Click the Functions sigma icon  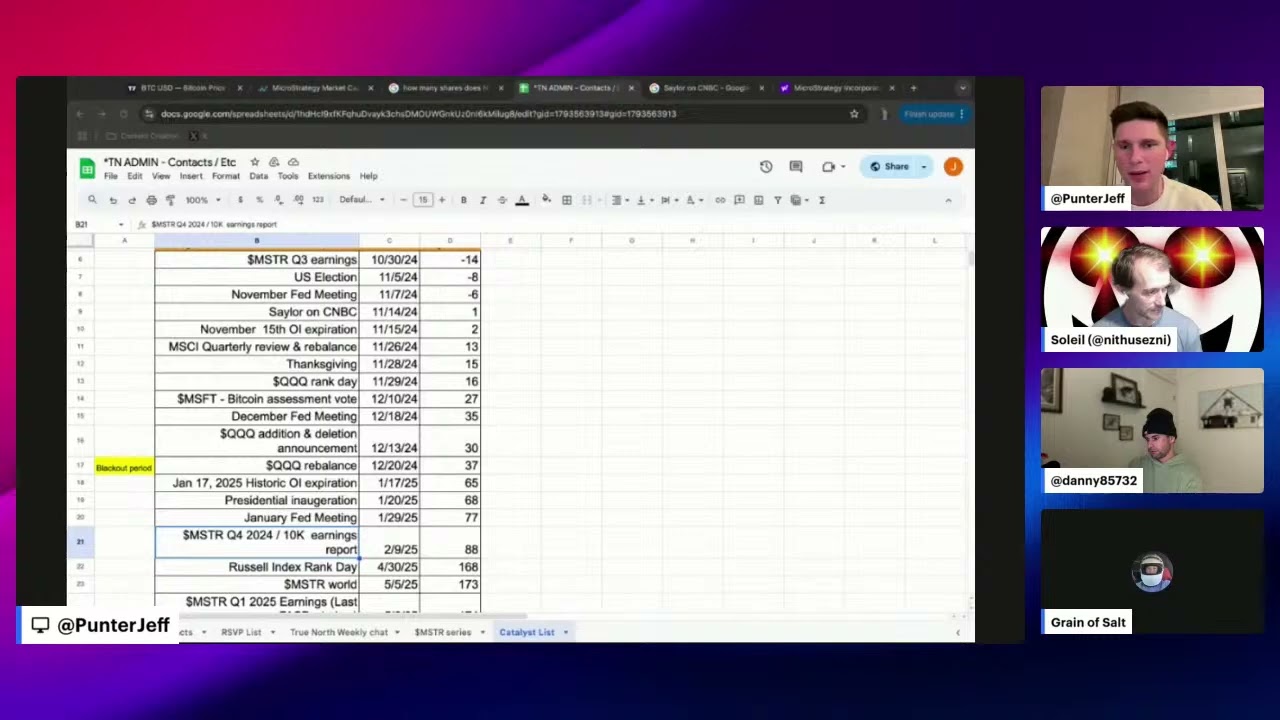[x=822, y=200]
